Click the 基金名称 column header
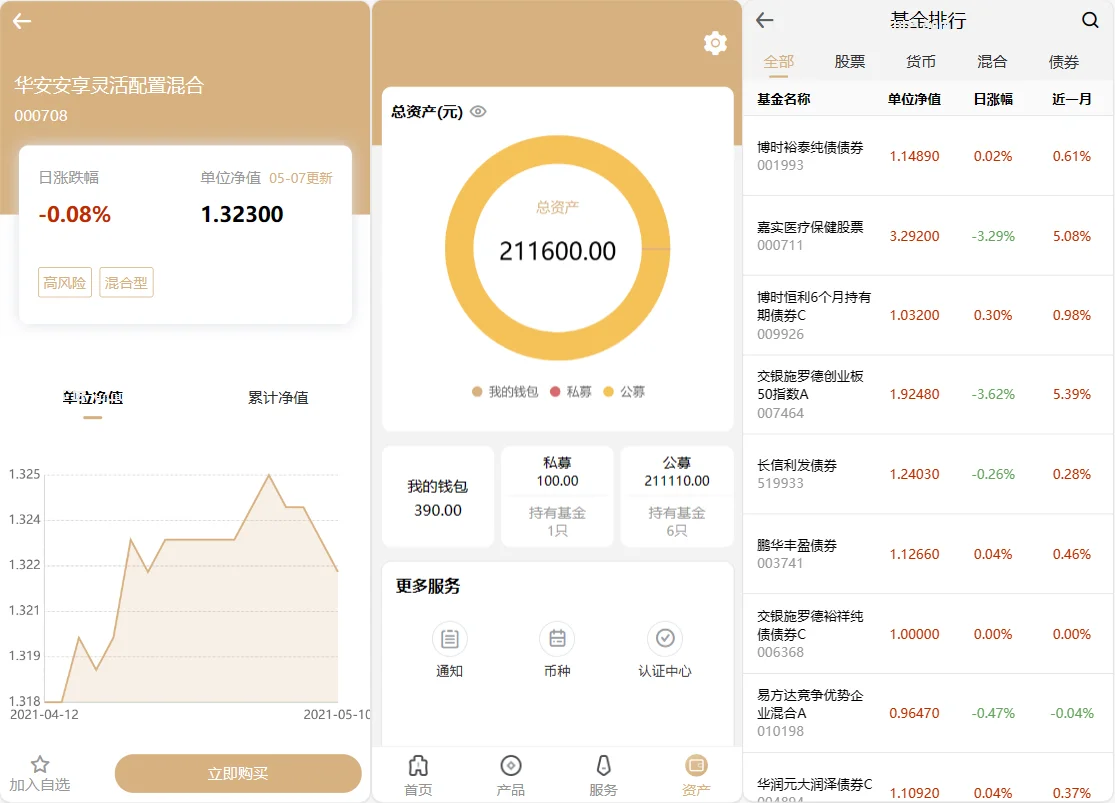1115x803 pixels. tap(784, 99)
